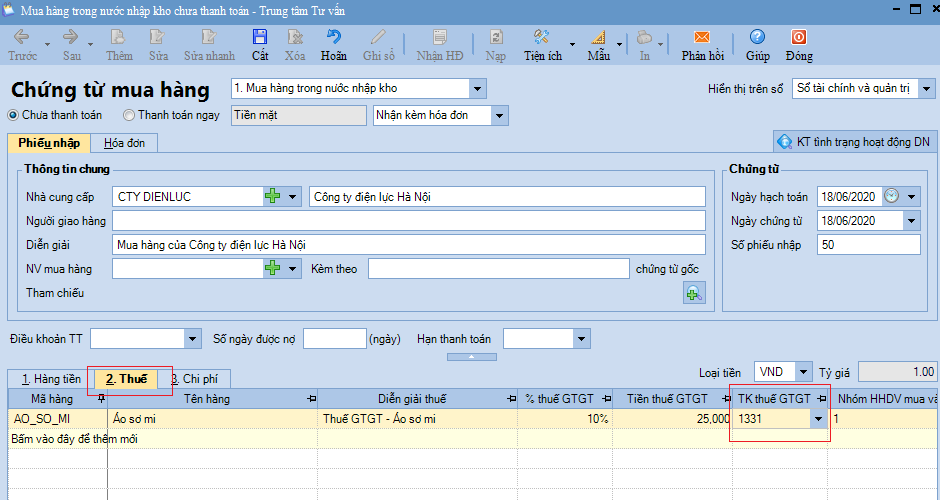Open Nhận kèm hóa đơn dropdown
This screenshot has width=940, height=500.
click(x=499, y=116)
